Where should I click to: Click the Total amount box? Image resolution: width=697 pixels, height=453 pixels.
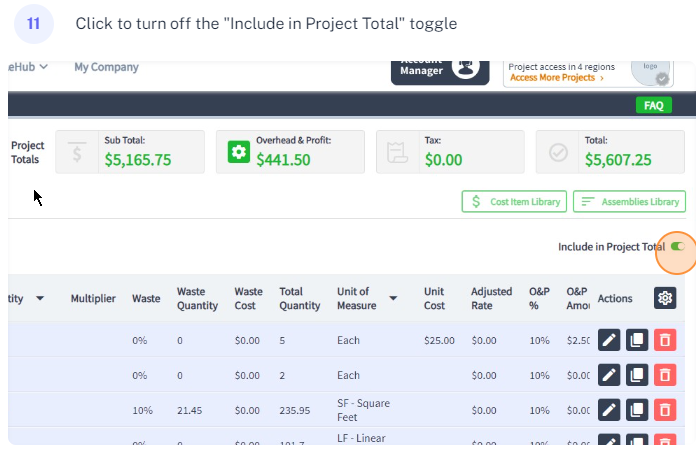[x=610, y=152]
